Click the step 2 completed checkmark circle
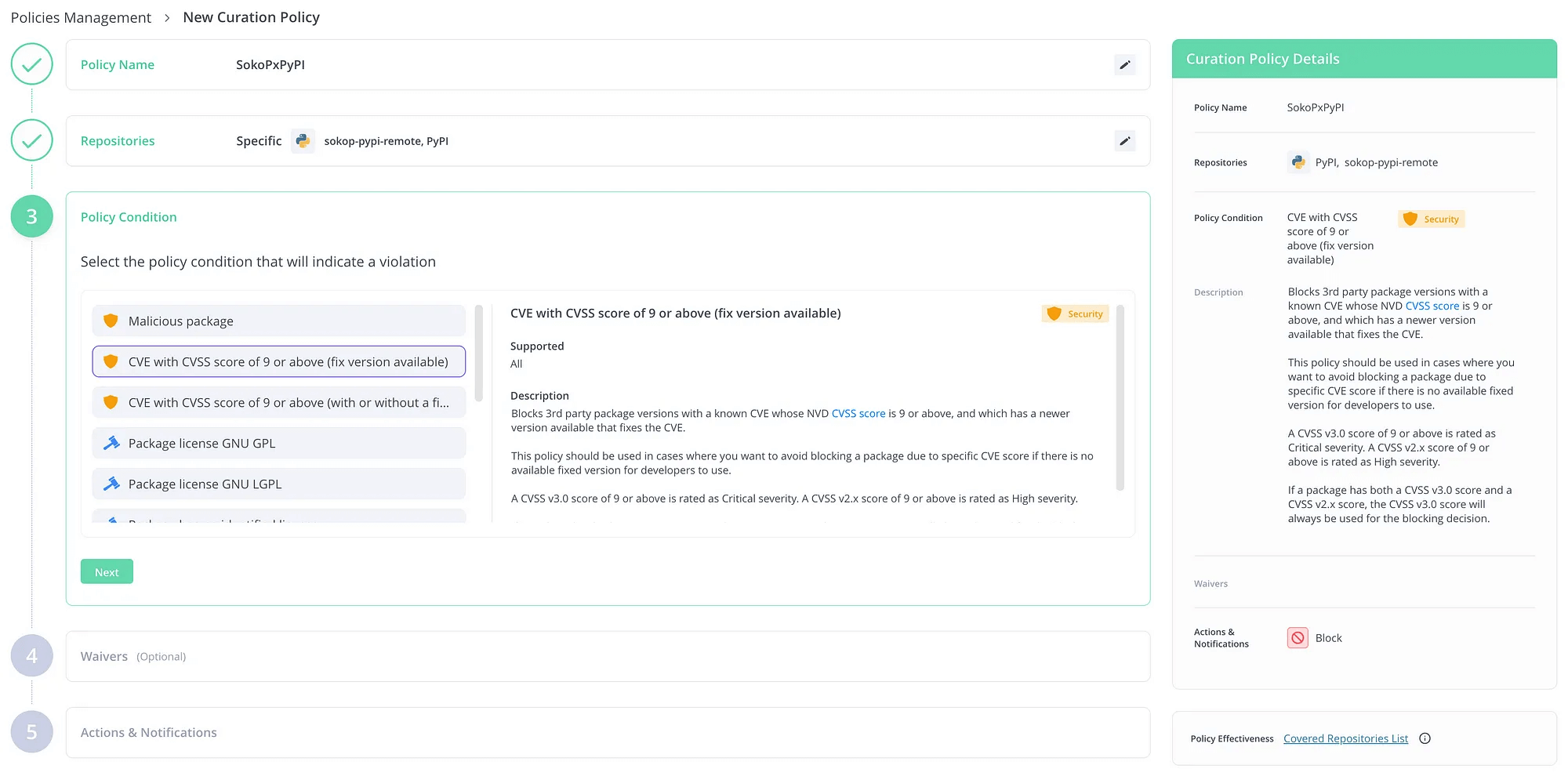 click(x=32, y=140)
